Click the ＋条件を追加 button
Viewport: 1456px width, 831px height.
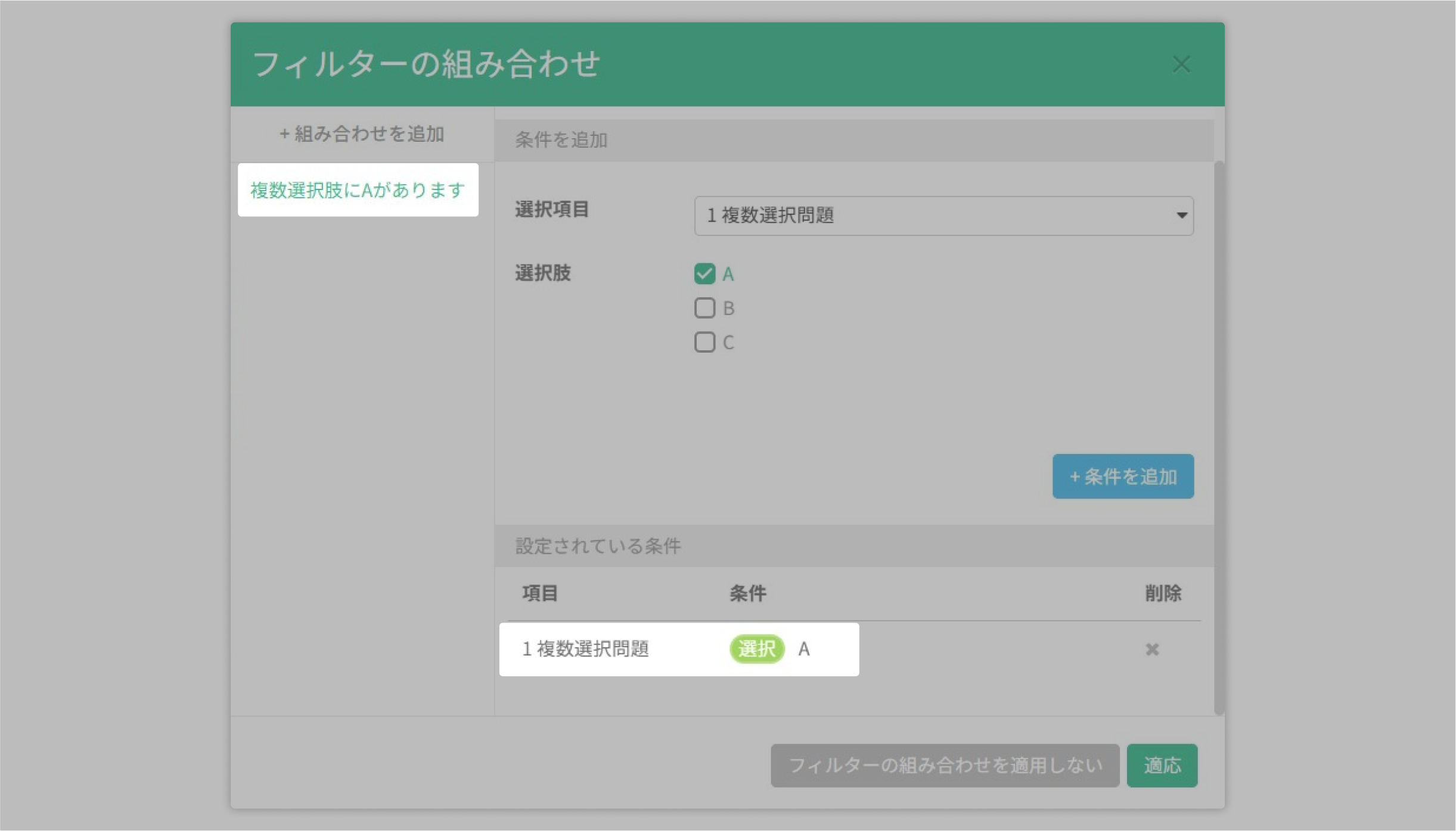tap(1123, 477)
